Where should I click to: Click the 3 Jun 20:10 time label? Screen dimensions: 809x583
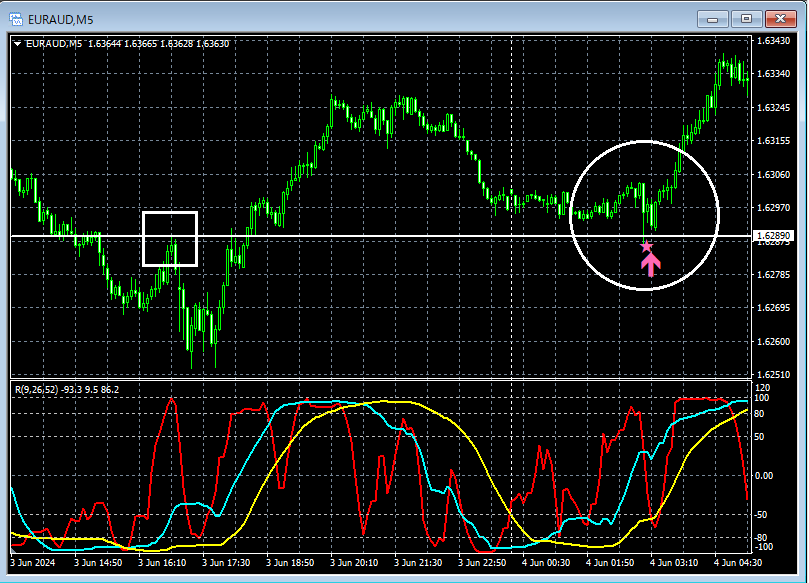pos(354,562)
